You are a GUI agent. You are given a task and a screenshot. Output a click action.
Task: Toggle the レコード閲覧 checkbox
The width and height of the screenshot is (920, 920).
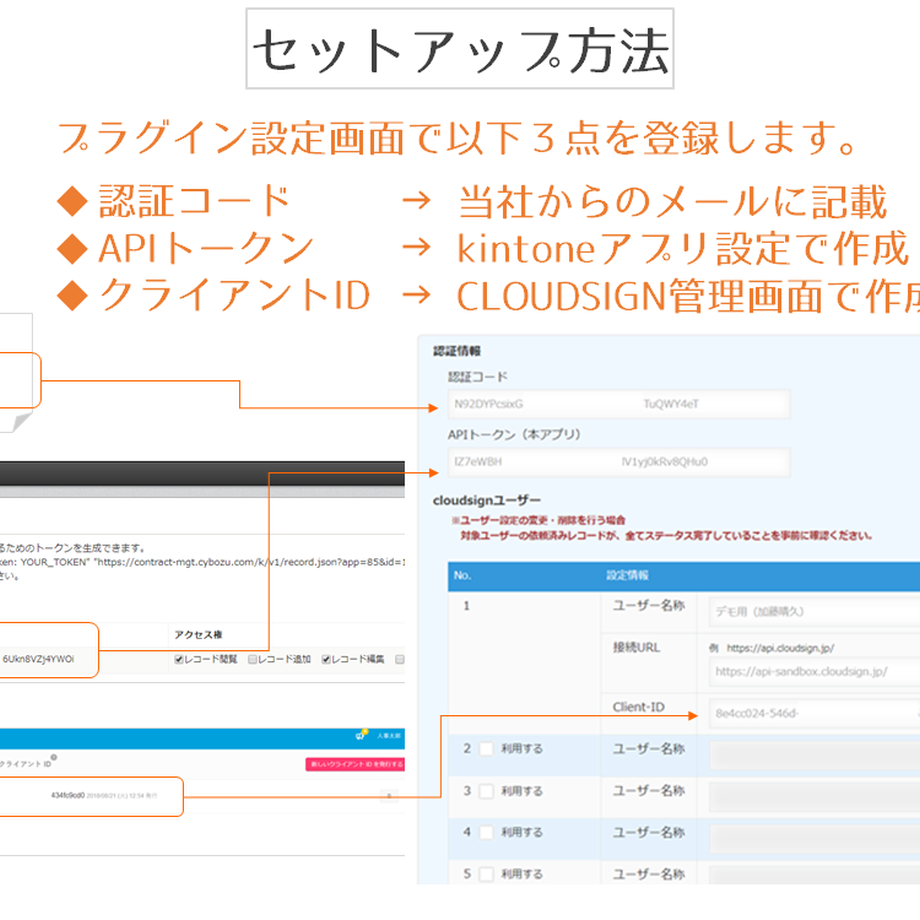tap(178, 659)
